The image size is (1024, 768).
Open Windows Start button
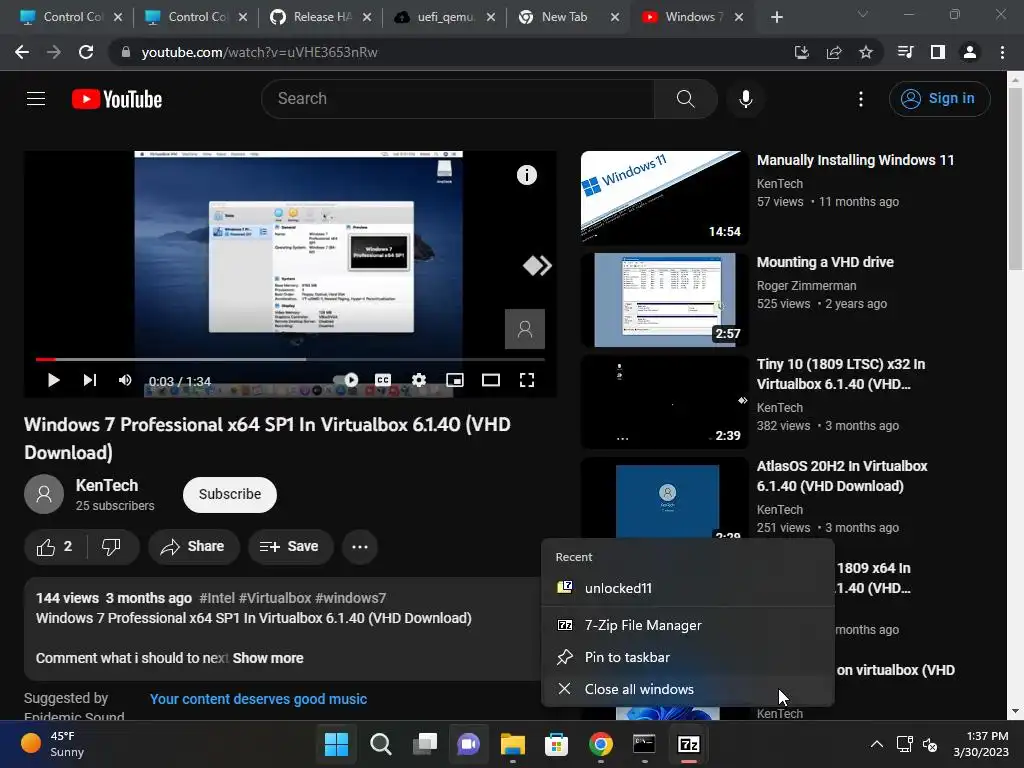[336, 744]
